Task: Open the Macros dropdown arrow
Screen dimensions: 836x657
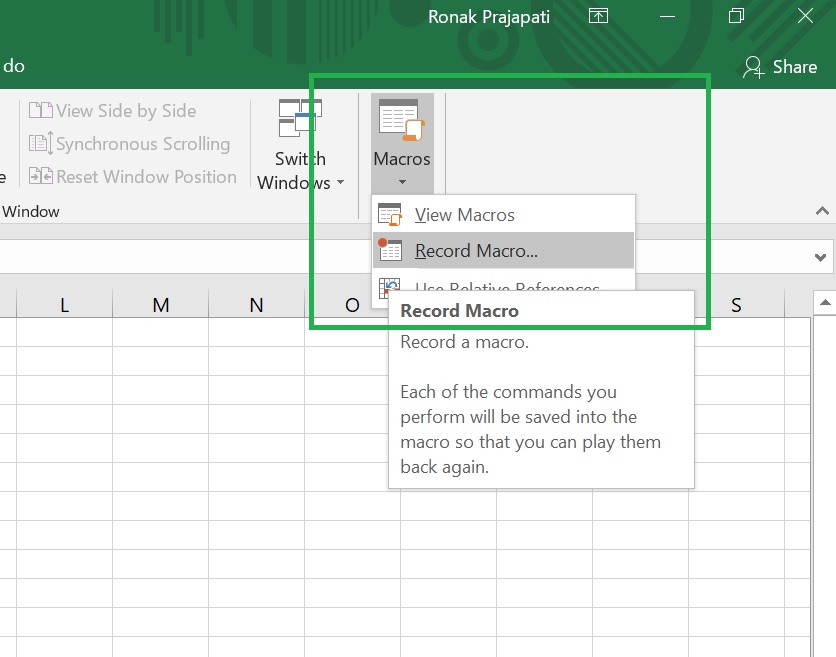Action: [401, 180]
